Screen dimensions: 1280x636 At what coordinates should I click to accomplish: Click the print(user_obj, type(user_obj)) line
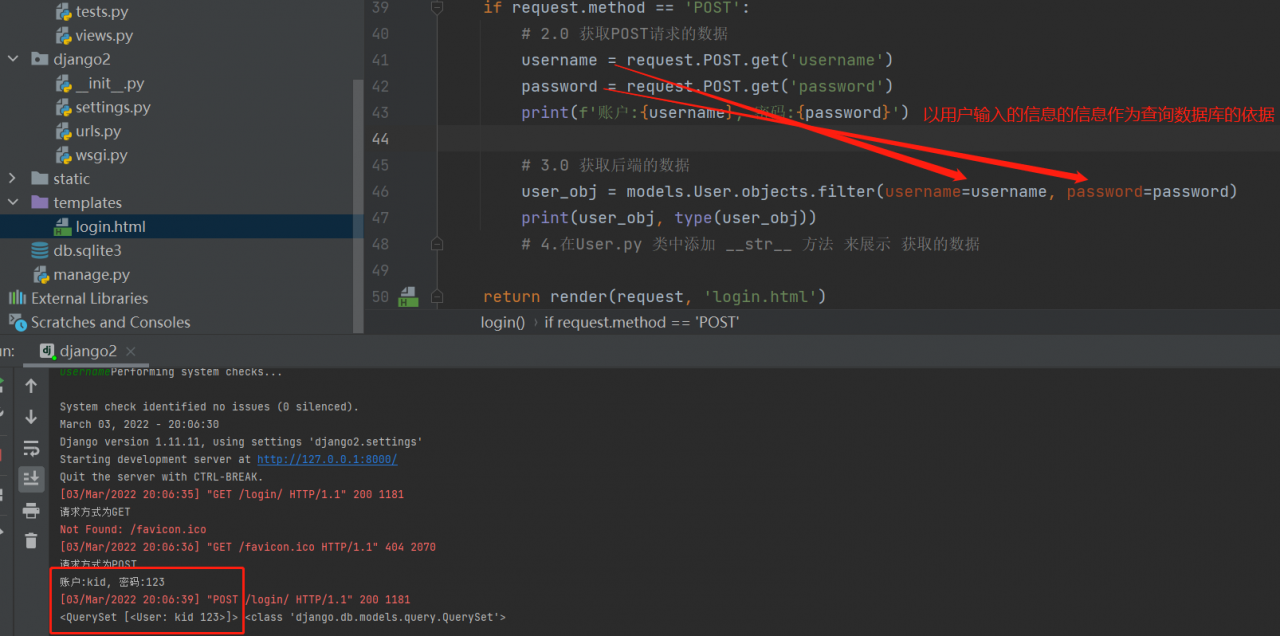(x=669, y=217)
